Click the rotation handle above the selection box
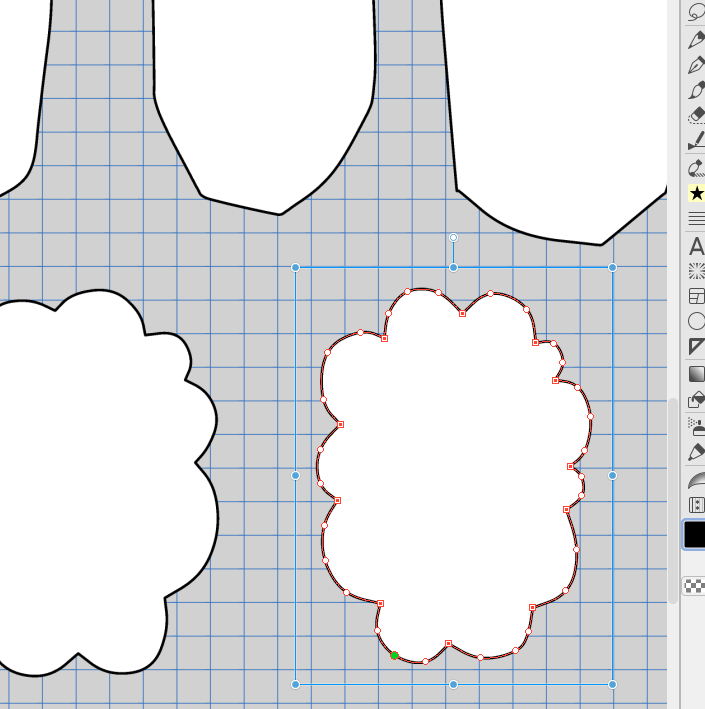The width and height of the screenshot is (705, 709). point(453,237)
